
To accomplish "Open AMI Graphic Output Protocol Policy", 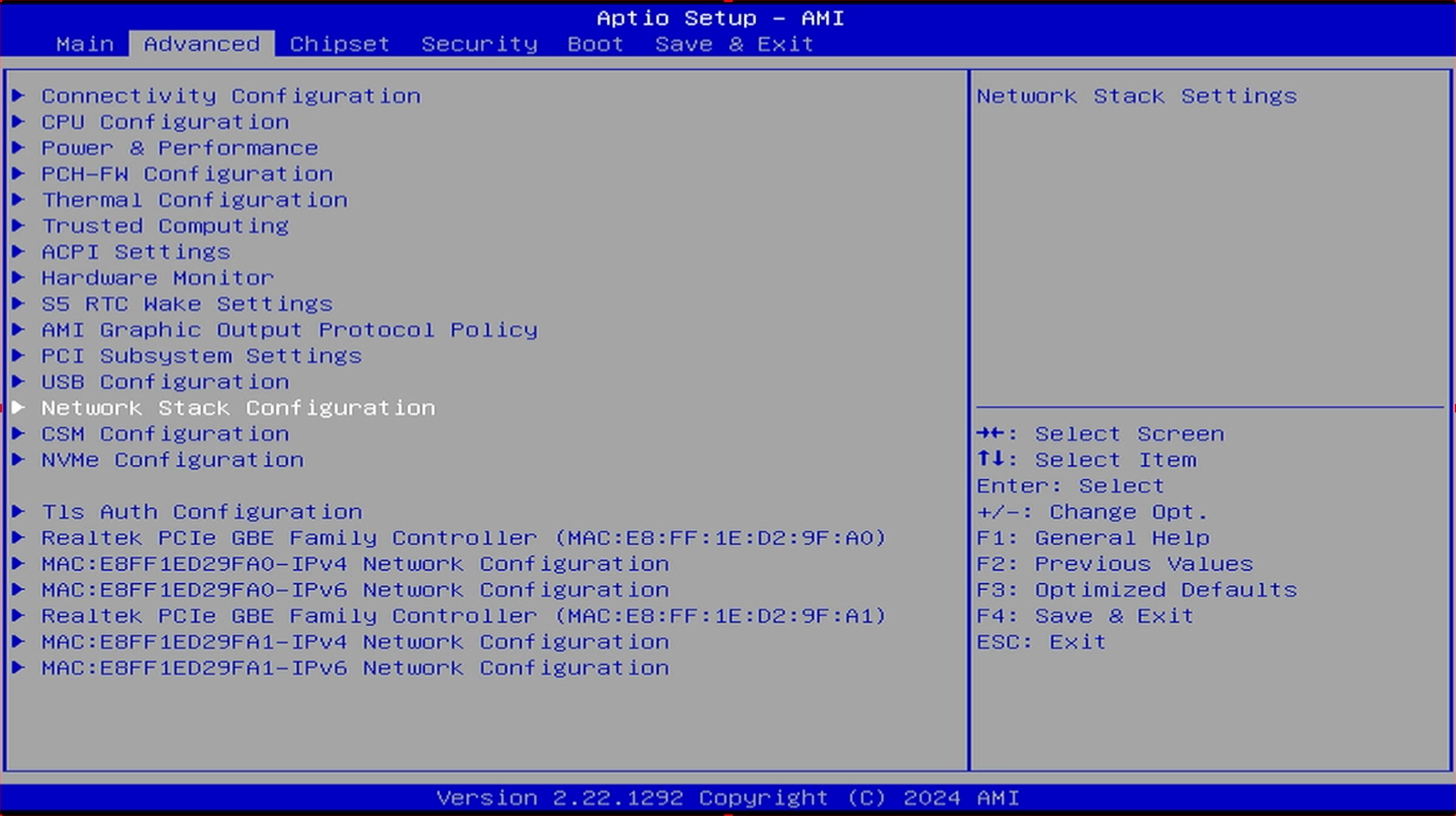I will 289,330.
